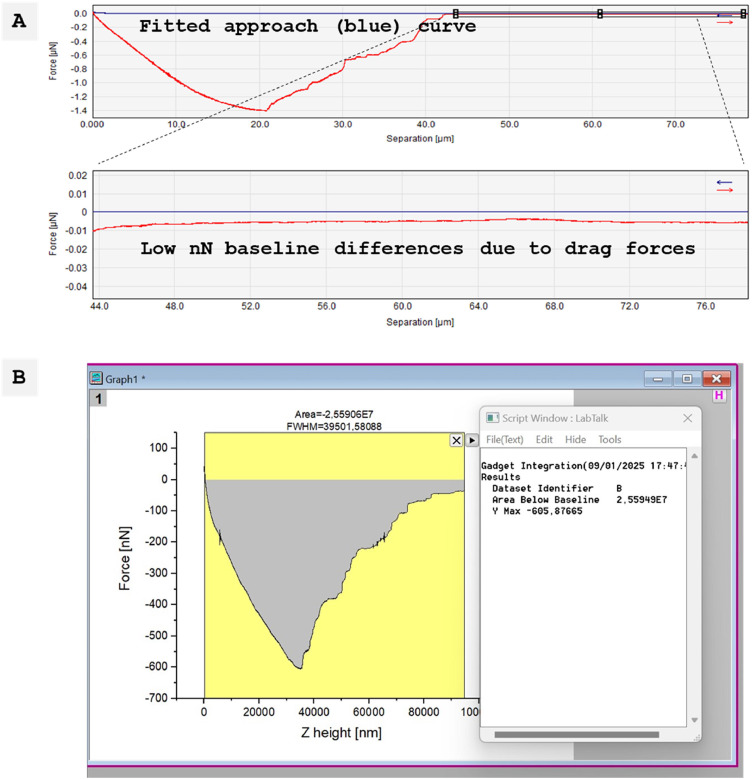
Task: Close the yellow integration gadget with X
Action: point(456,440)
